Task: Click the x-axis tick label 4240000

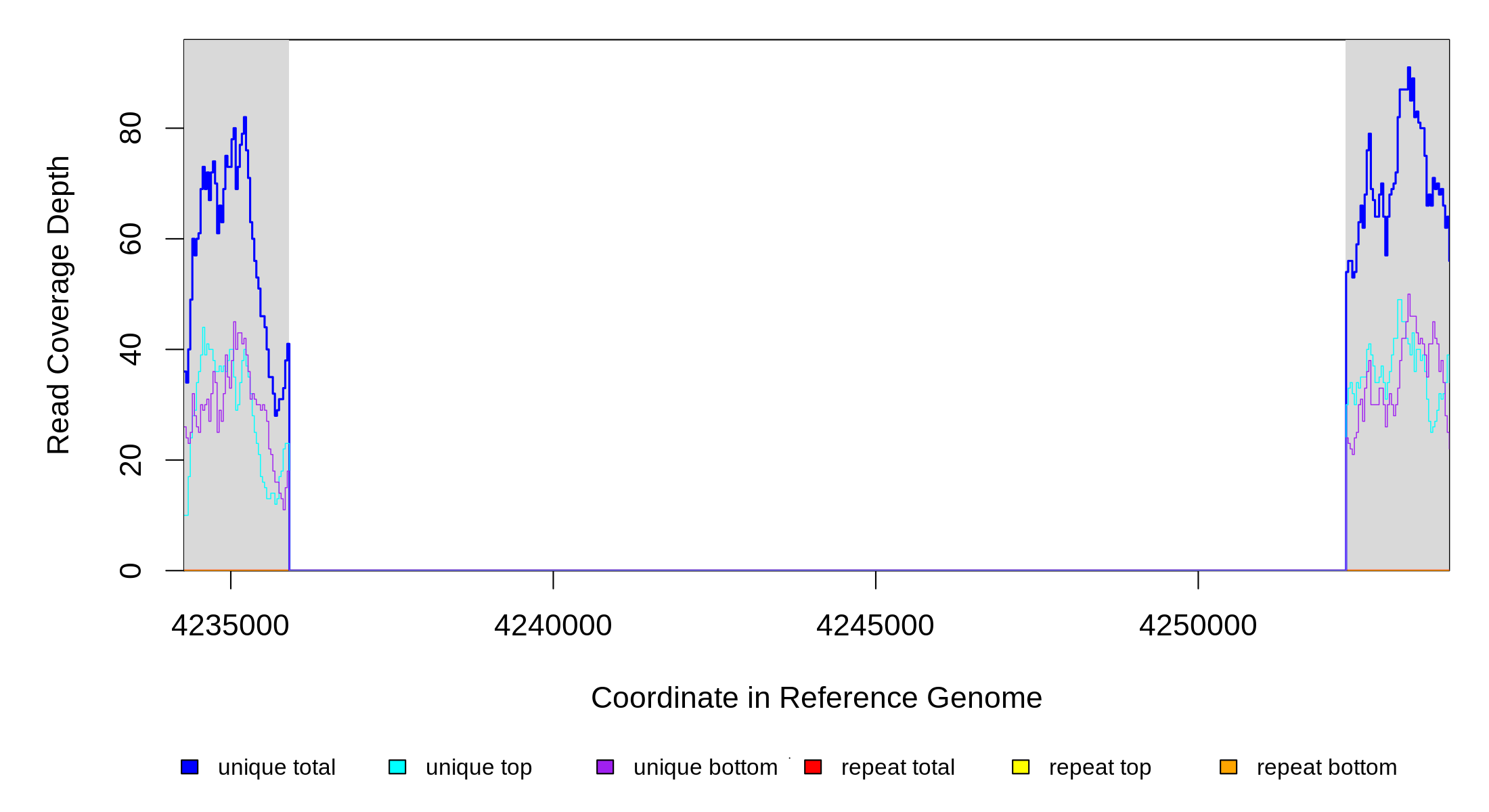Action: click(x=553, y=625)
